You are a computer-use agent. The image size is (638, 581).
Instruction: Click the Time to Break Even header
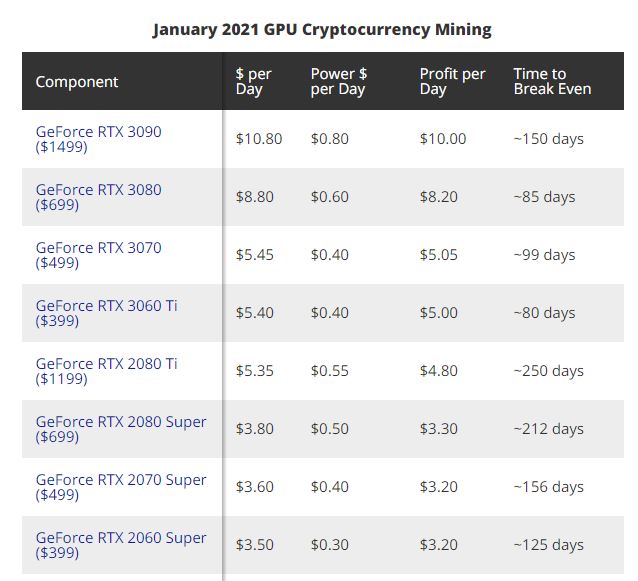(x=552, y=81)
